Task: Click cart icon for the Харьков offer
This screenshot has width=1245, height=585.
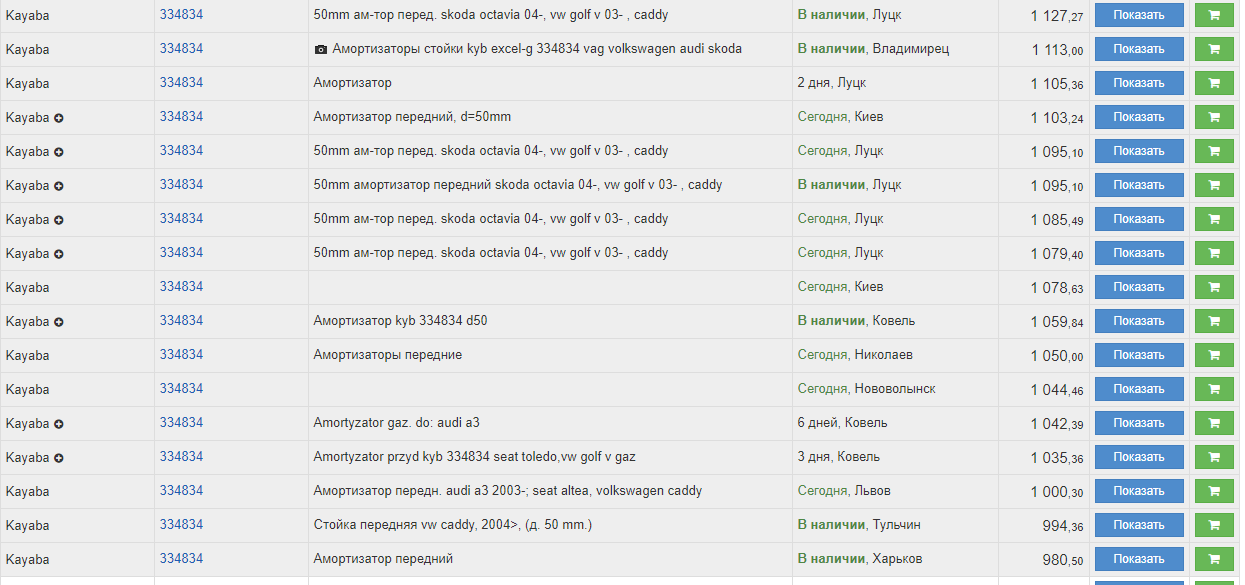Action: (x=1214, y=559)
